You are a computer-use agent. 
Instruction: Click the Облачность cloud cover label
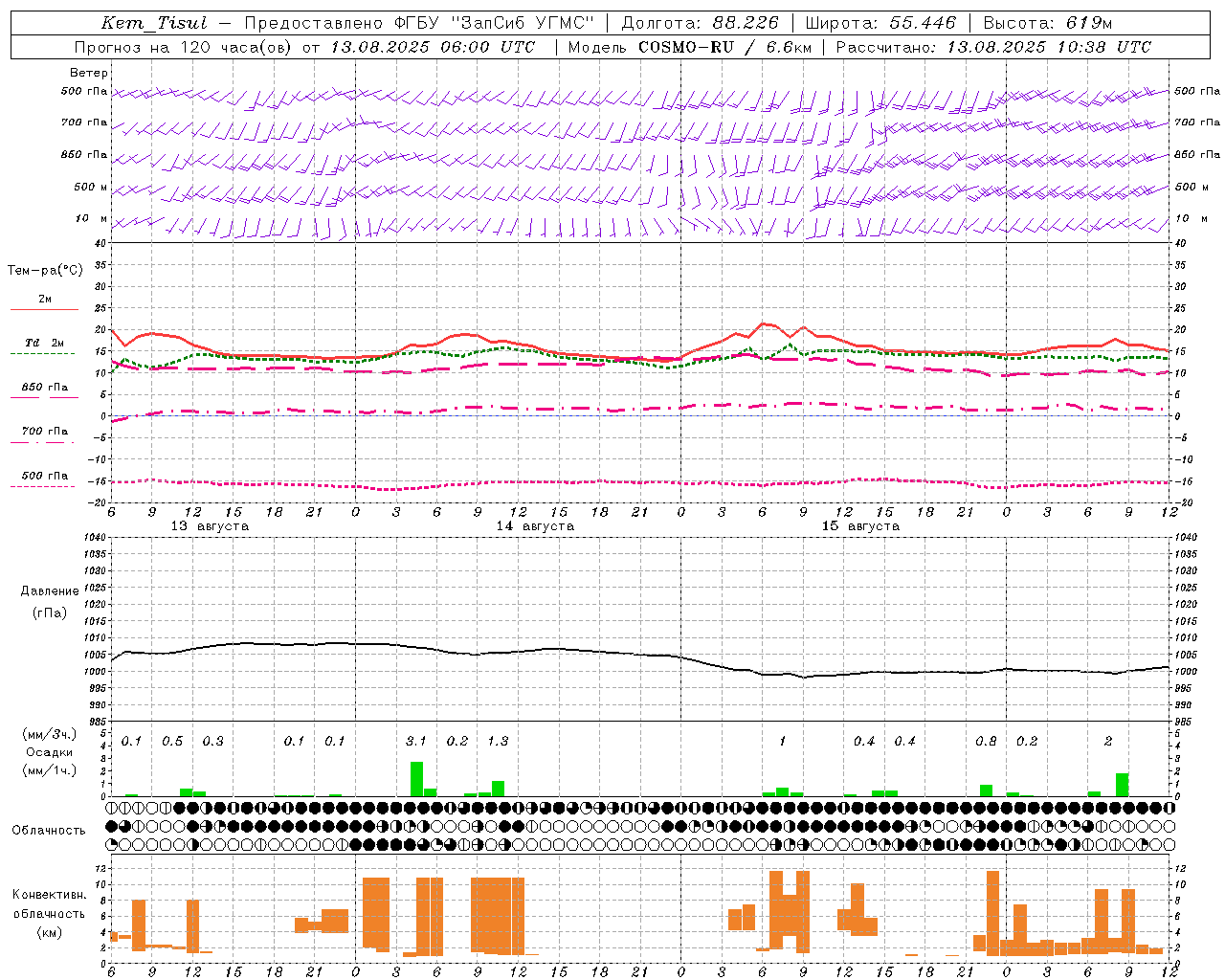coord(49,831)
